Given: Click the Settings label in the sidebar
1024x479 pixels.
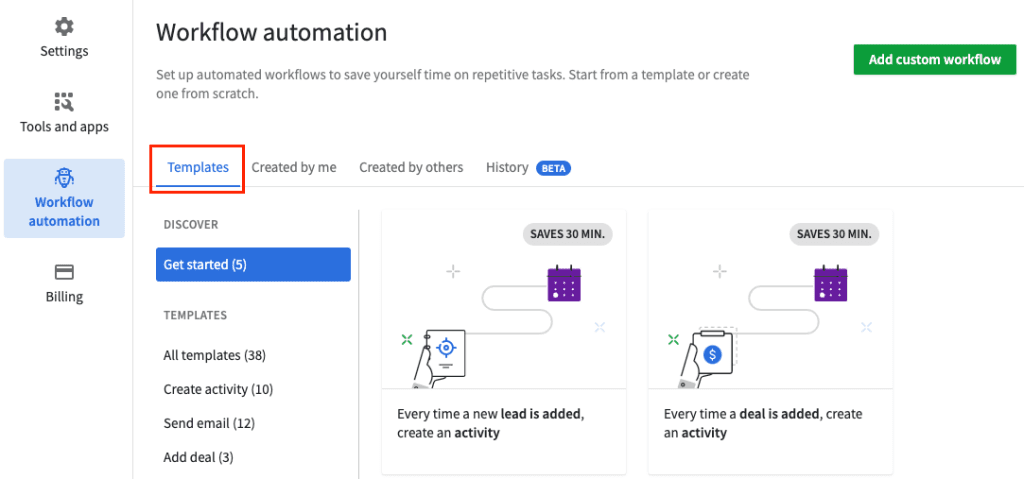Looking at the screenshot, I should coord(64,51).
